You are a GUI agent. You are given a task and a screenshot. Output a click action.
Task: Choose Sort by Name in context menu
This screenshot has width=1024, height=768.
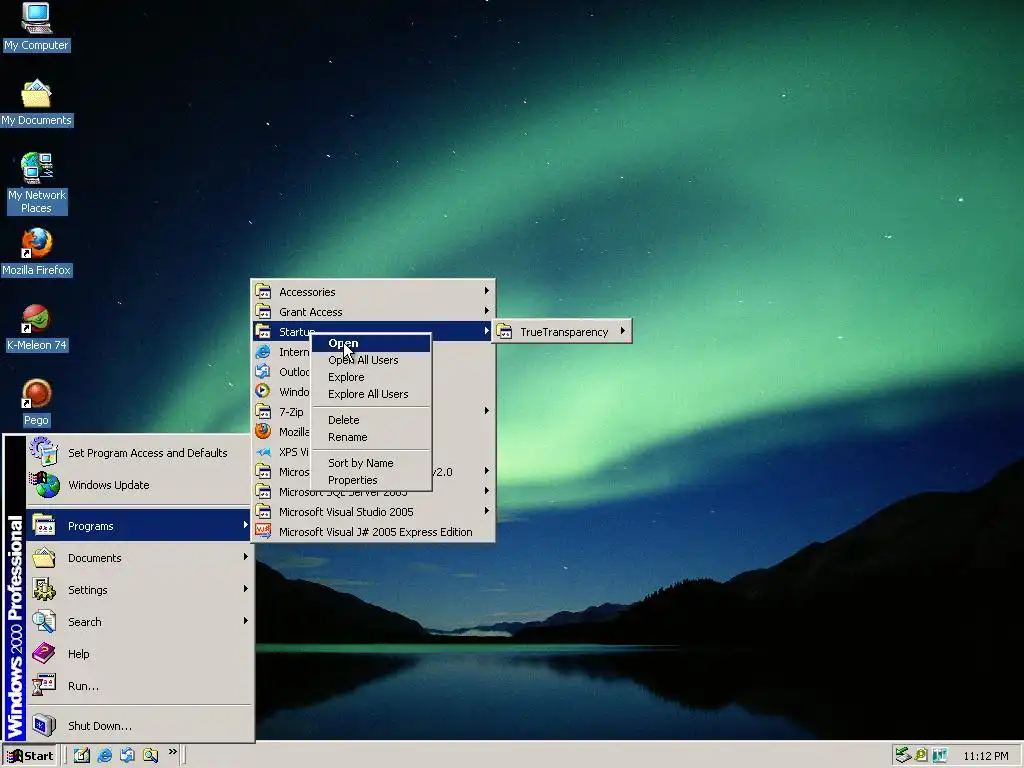371,463
